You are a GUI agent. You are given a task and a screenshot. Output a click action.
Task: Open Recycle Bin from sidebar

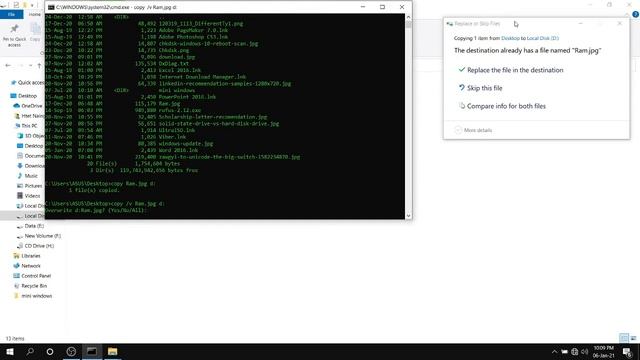tap(30, 286)
